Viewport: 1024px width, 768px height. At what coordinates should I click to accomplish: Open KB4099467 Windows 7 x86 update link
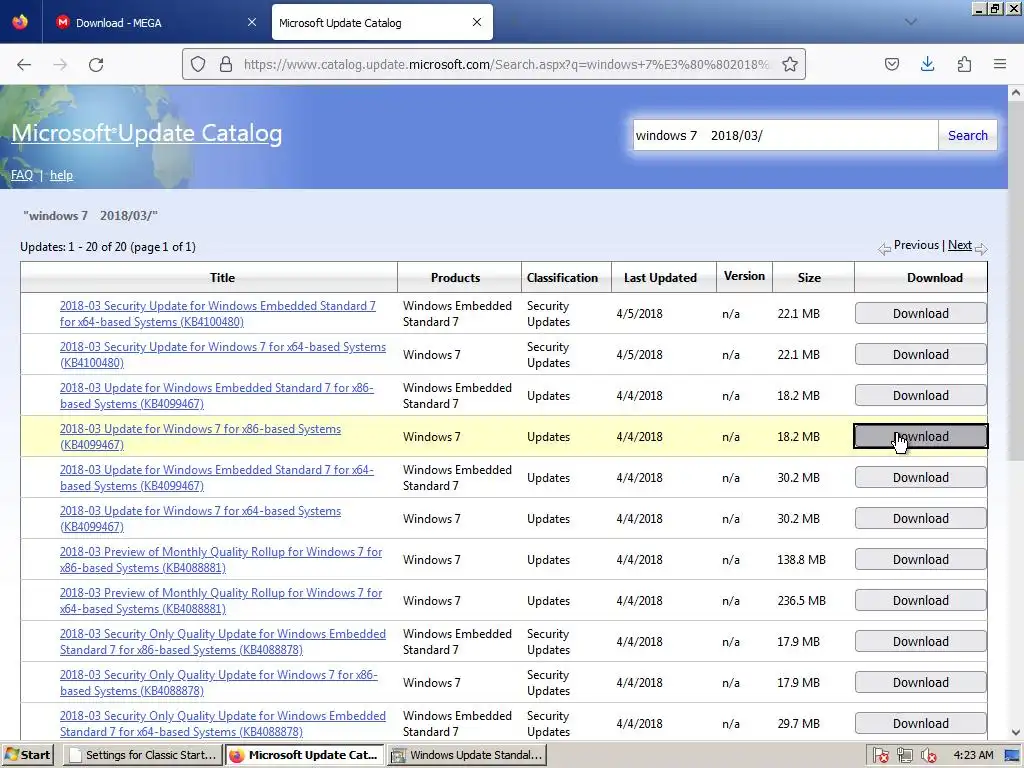coord(200,437)
